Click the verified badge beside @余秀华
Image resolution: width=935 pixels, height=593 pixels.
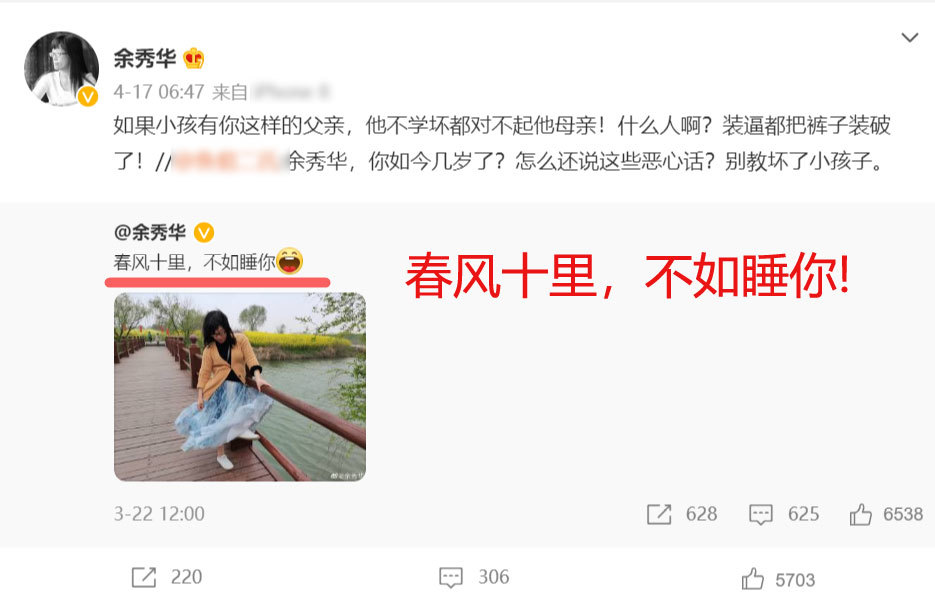pos(204,232)
